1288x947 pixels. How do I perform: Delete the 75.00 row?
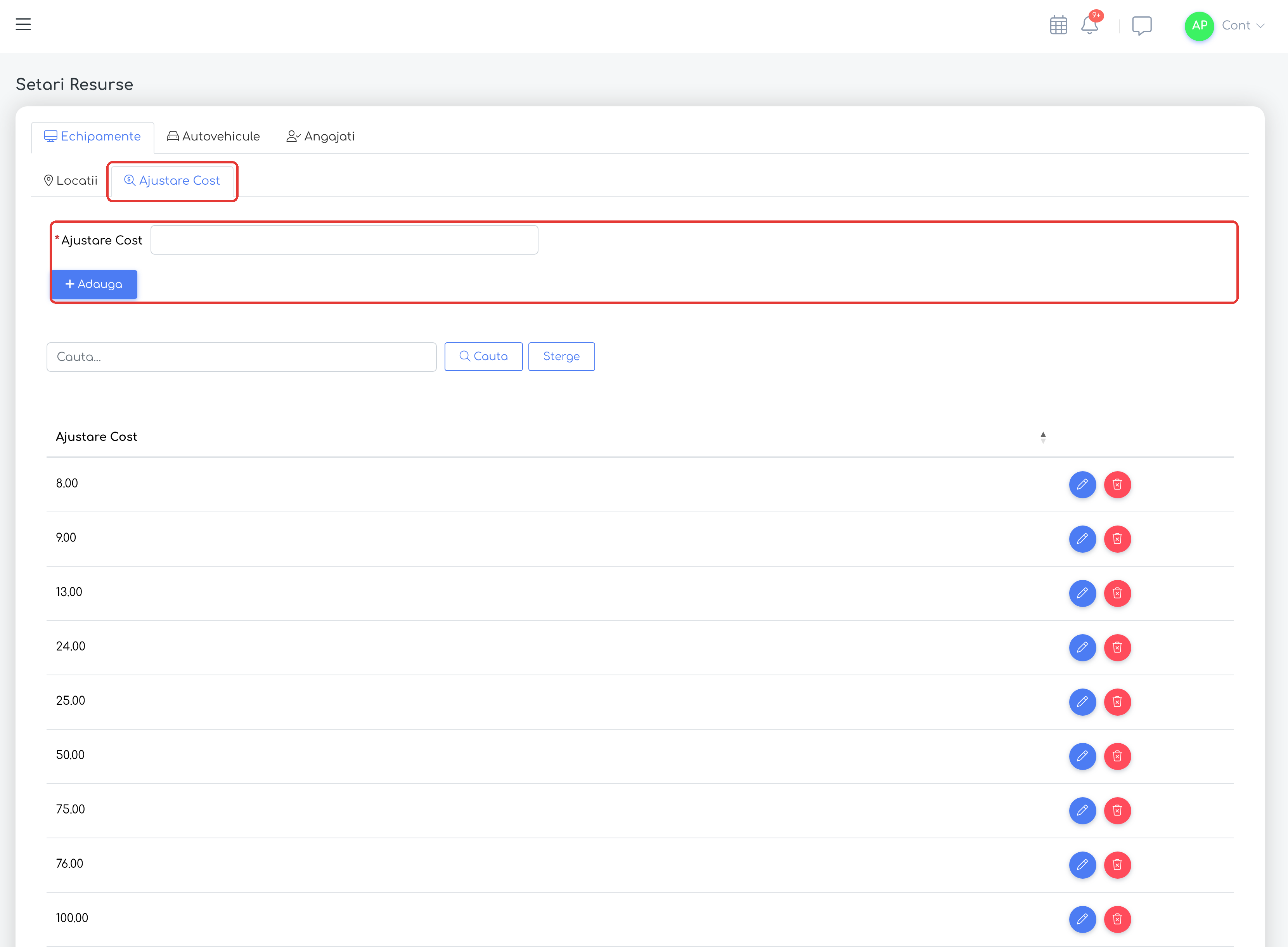[x=1117, y=810]
